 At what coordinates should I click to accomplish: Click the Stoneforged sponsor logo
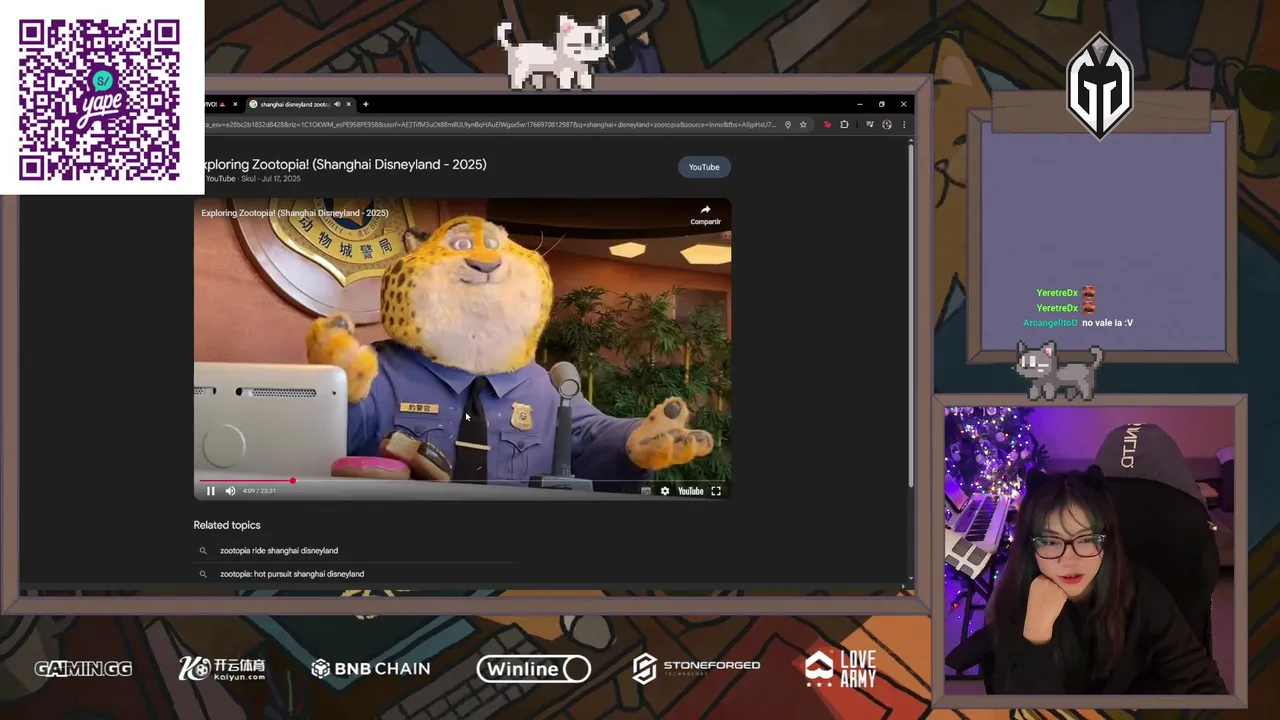[x=696, y=668]
